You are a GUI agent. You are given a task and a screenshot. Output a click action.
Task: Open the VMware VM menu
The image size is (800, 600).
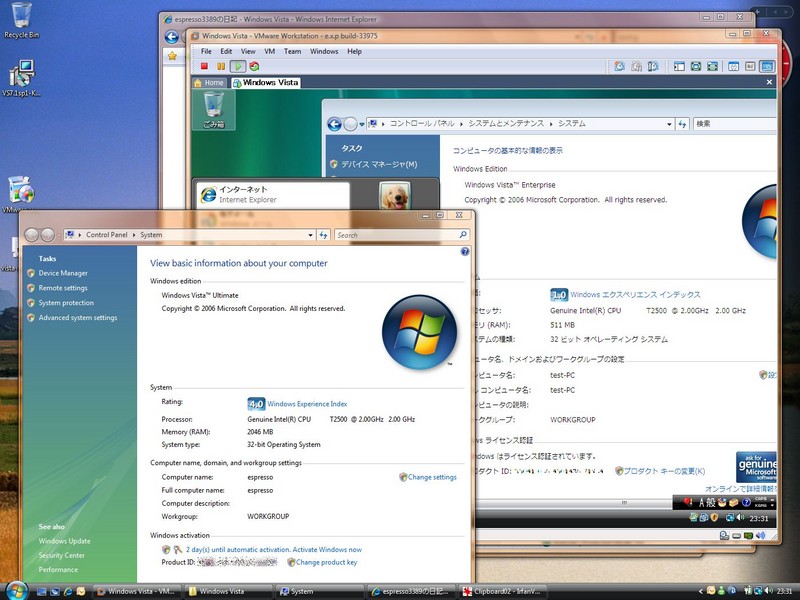click(x=269, y=52)
